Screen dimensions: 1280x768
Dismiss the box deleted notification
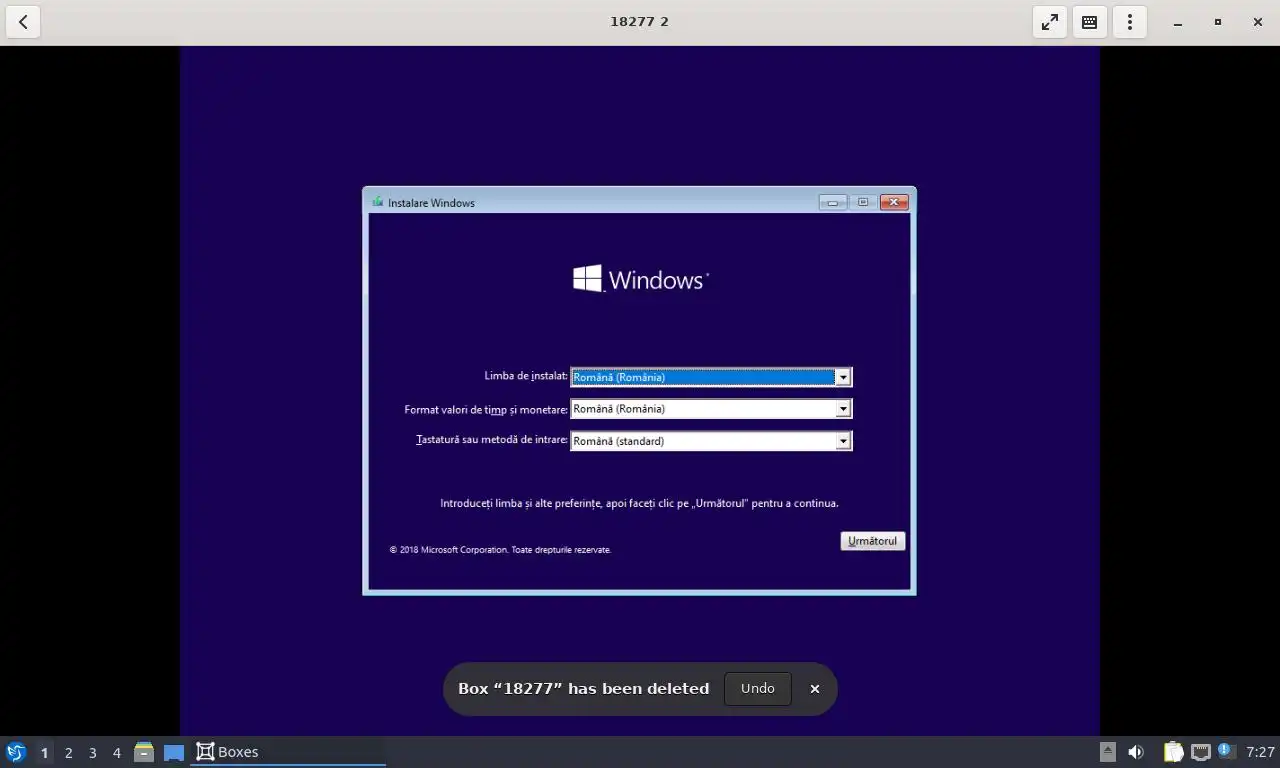pyautogui.click(x=815, y=688)
